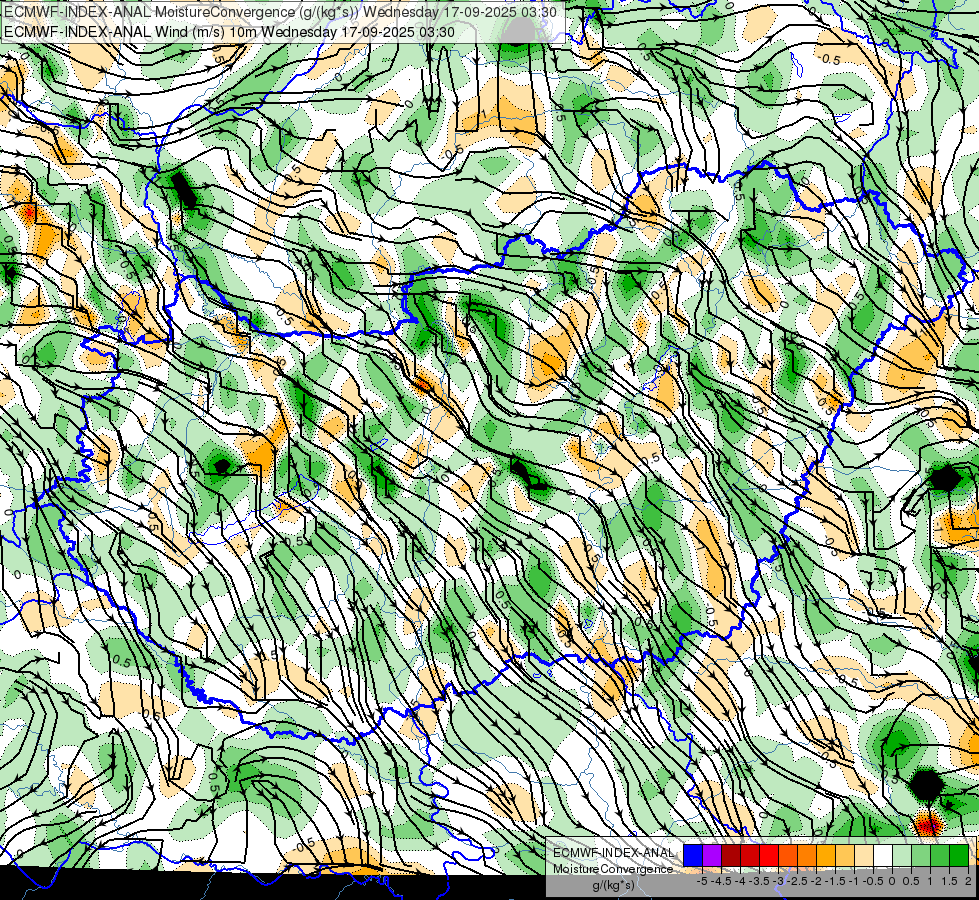
Task: Click the 'Wind (m/s) 10m' title line
Action: [229, 32]
